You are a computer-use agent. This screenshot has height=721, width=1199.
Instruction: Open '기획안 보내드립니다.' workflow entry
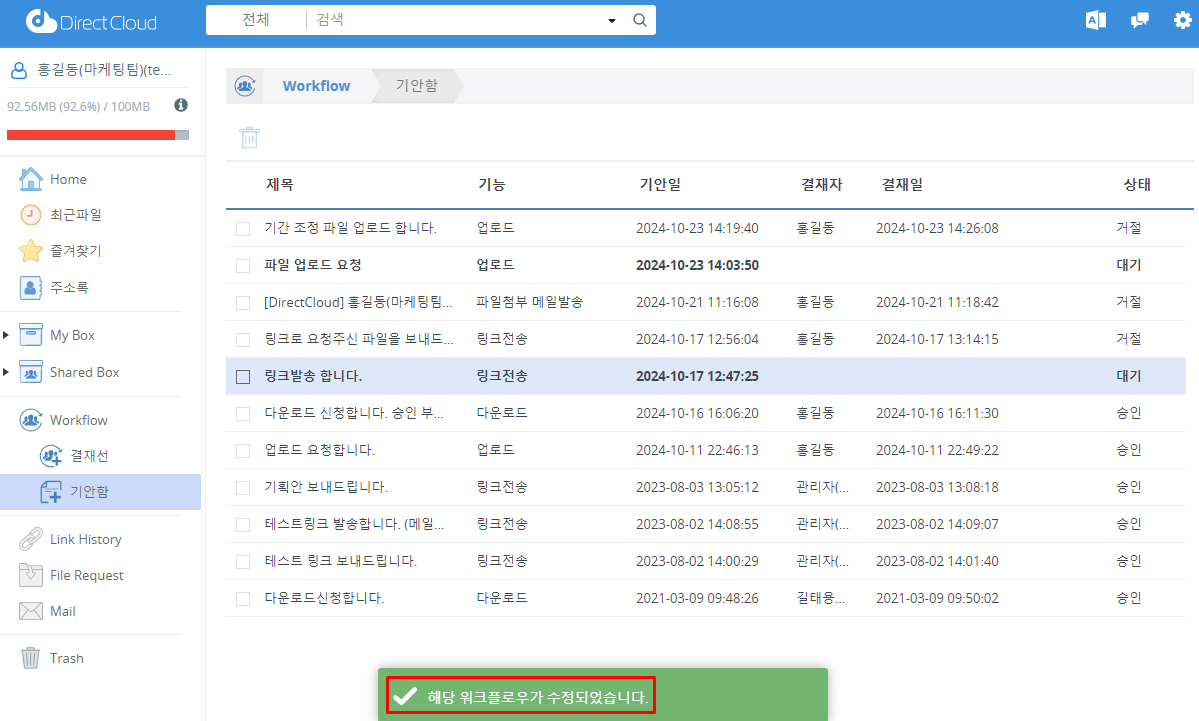click(x=325, y=488)
